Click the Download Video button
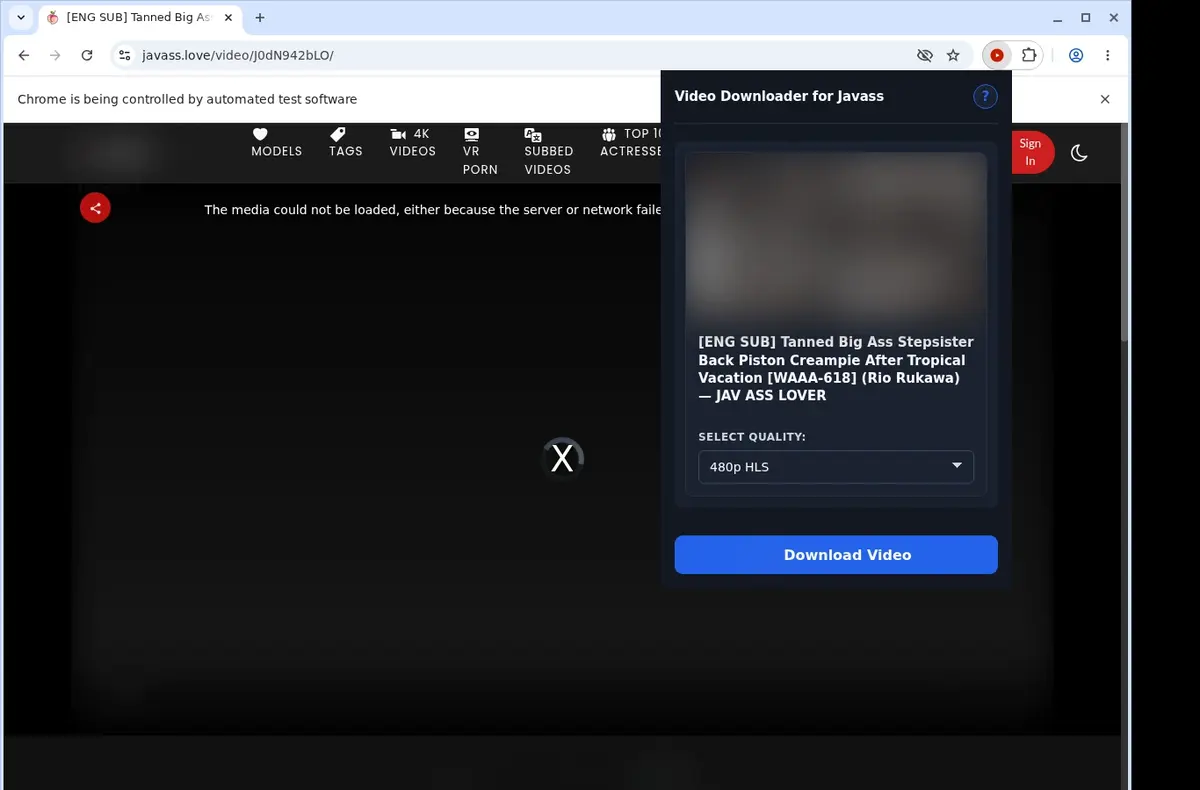Screen dimensions: 1200x790 [x=836, y=555]
